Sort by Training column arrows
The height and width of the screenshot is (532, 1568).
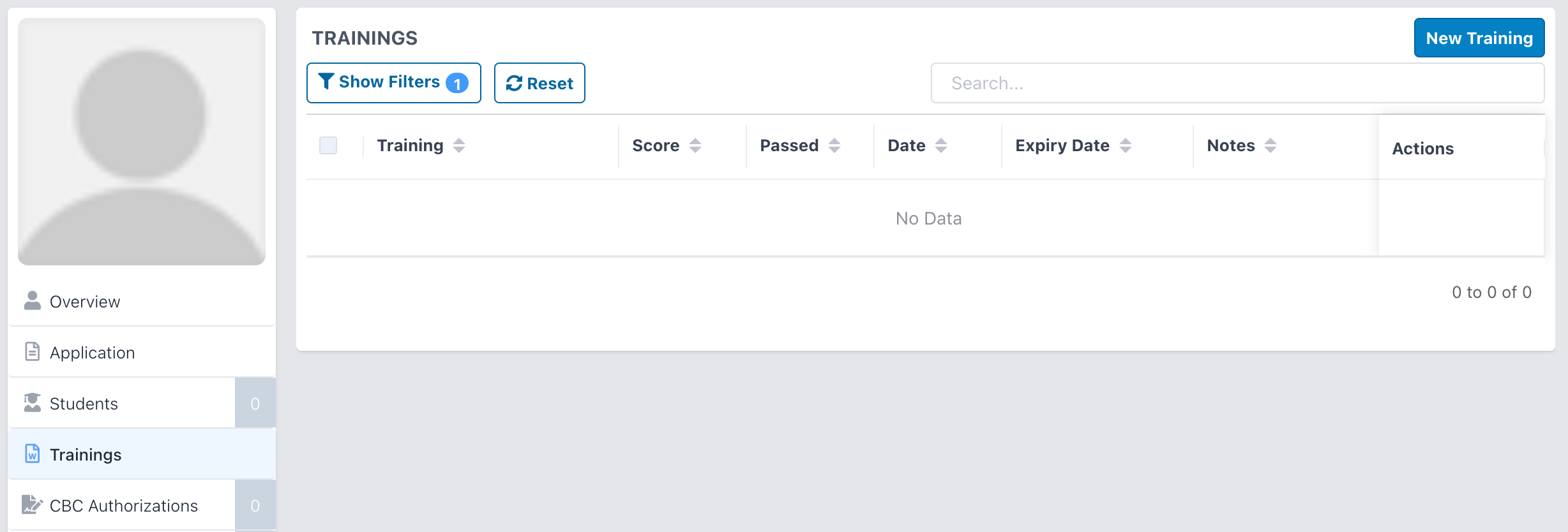[459, 145]
